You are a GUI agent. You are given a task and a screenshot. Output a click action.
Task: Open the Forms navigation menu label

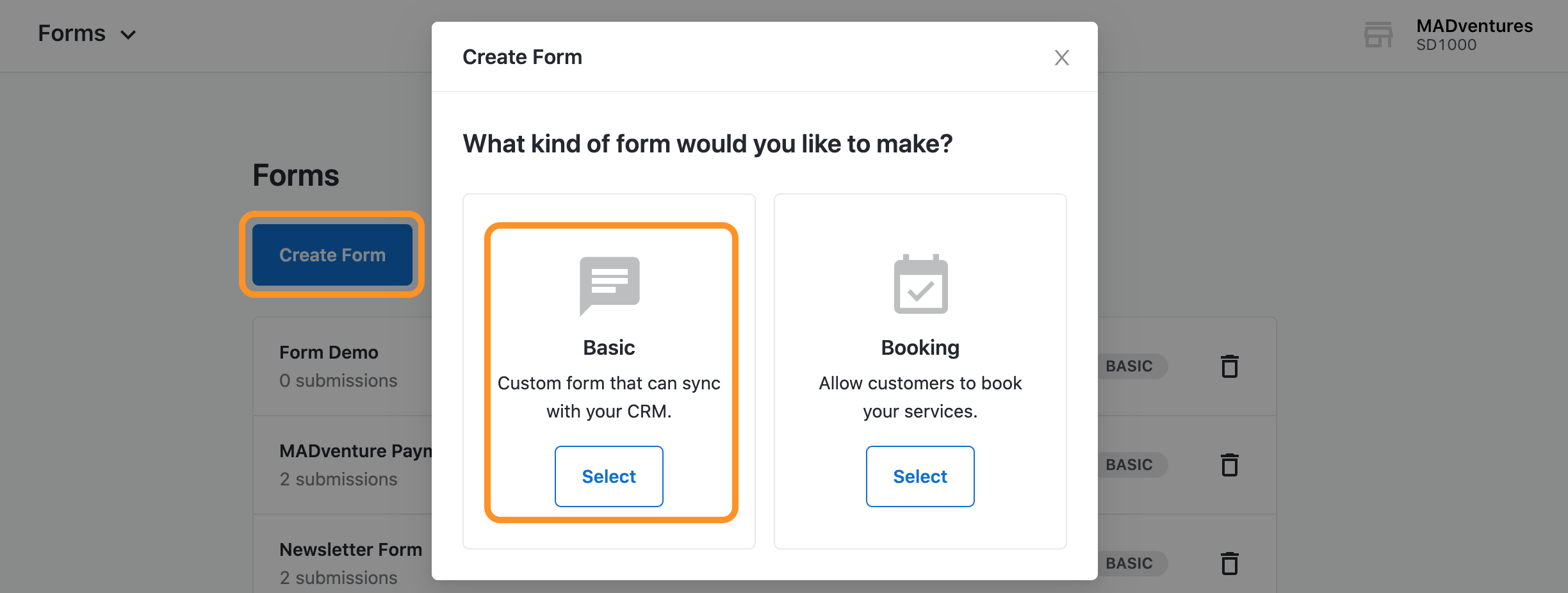point(72,33)
